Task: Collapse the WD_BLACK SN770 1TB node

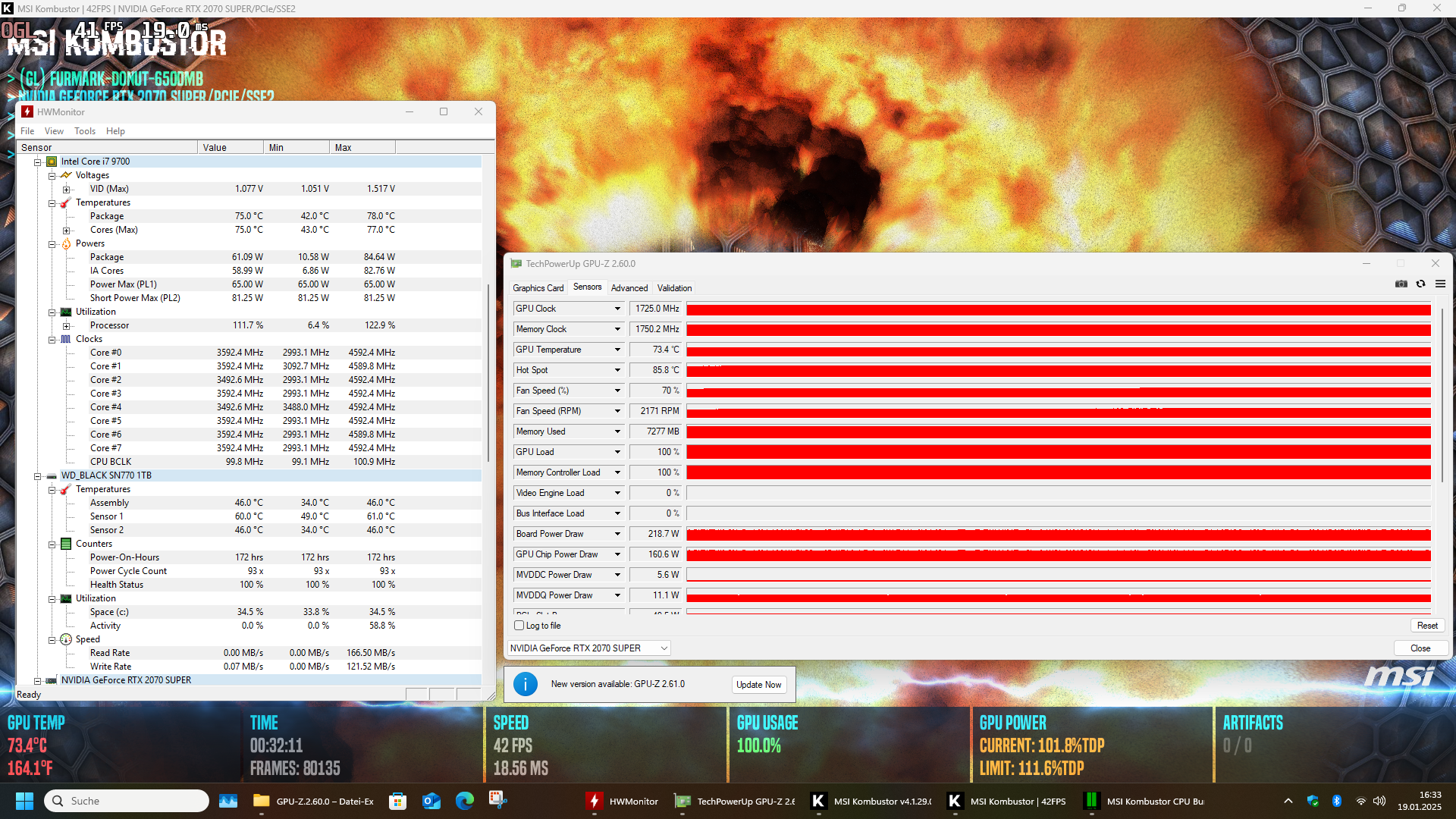Action: coord(37,475)
